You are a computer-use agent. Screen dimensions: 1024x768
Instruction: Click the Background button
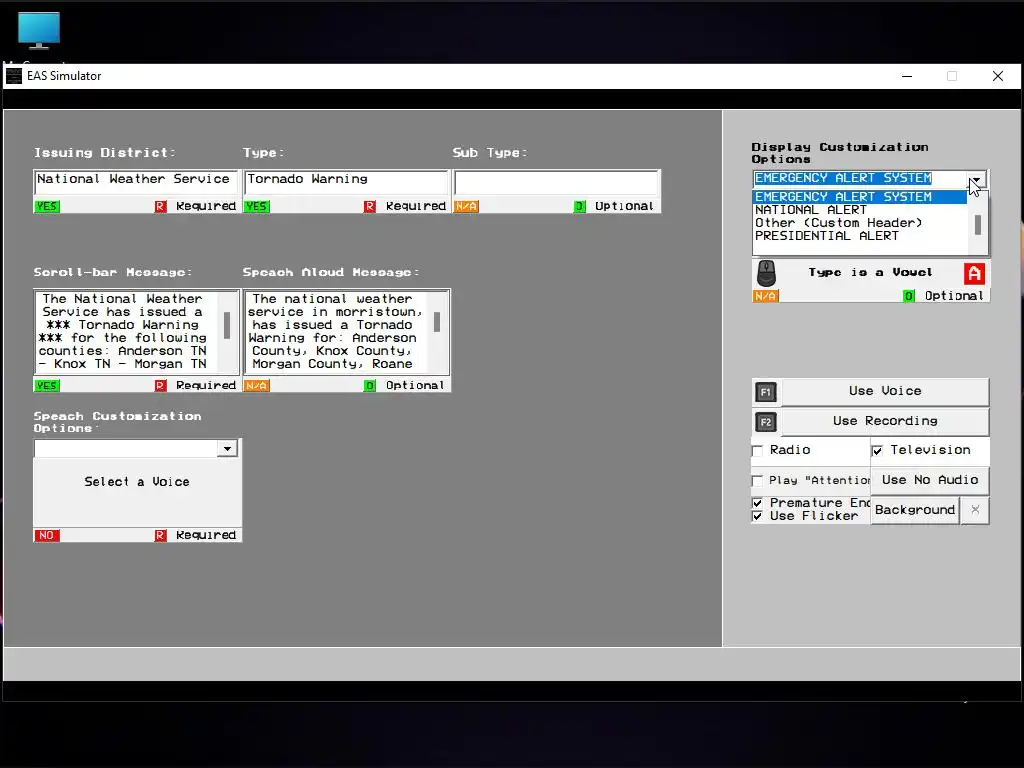point(914,510)
